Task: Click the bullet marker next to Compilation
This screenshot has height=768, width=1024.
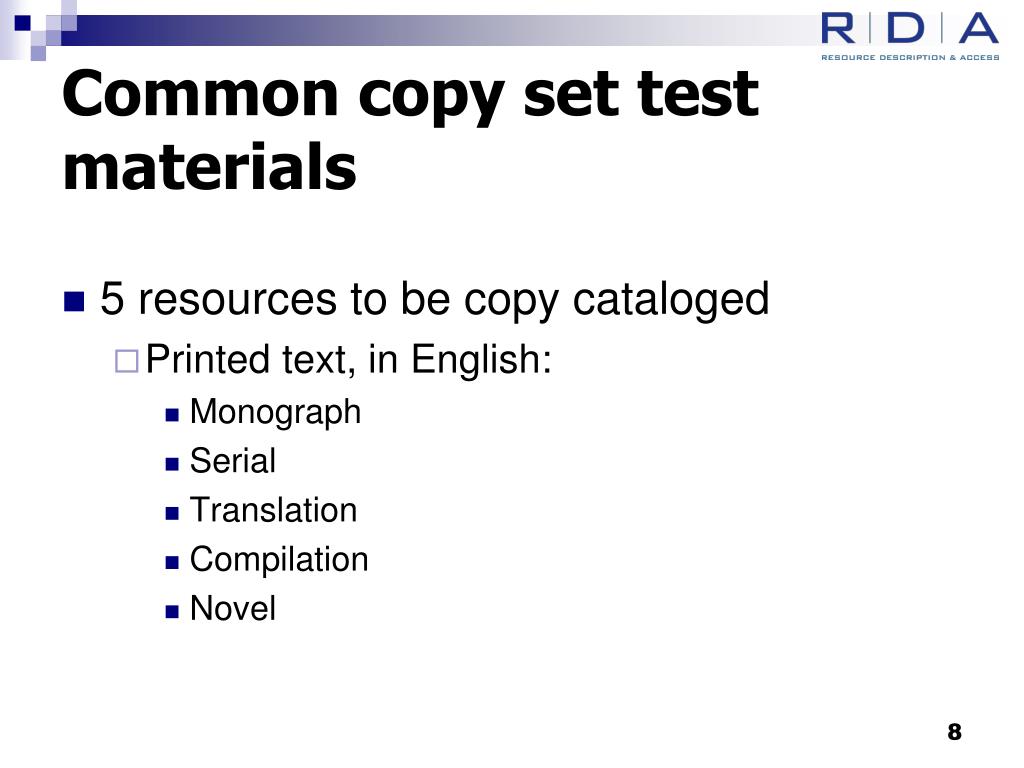Action: (172, 560)
